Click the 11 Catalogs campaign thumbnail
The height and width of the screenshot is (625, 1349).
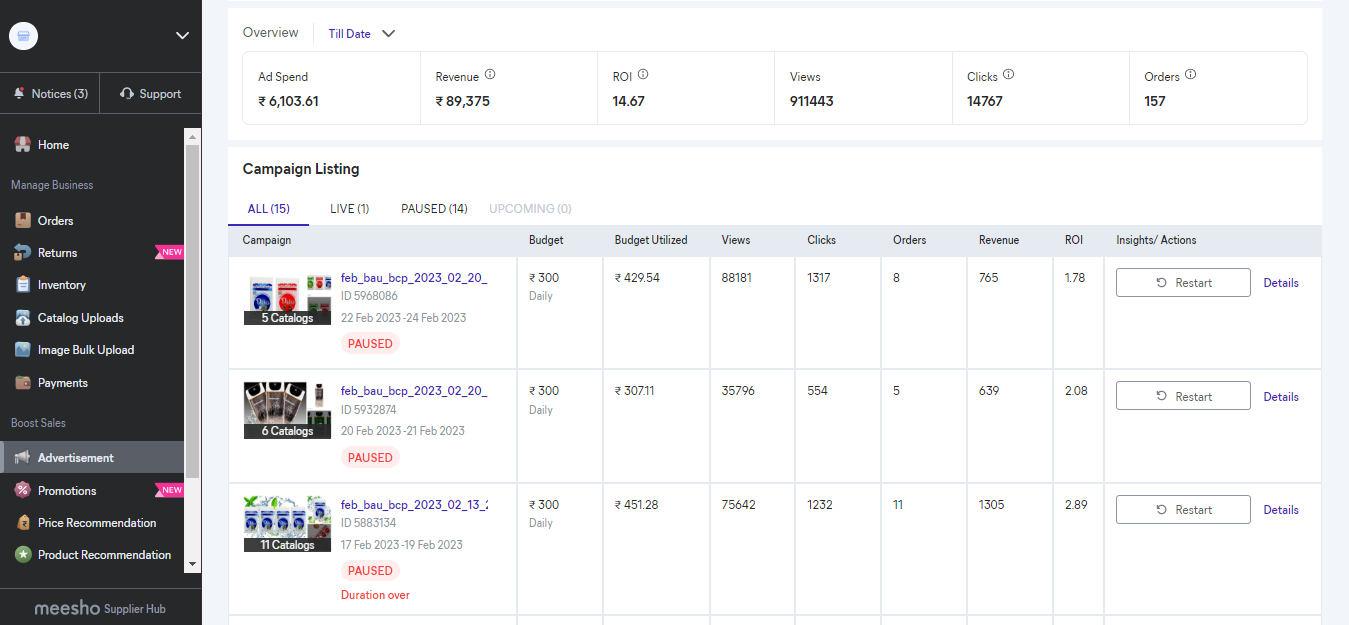coord(287,522)
